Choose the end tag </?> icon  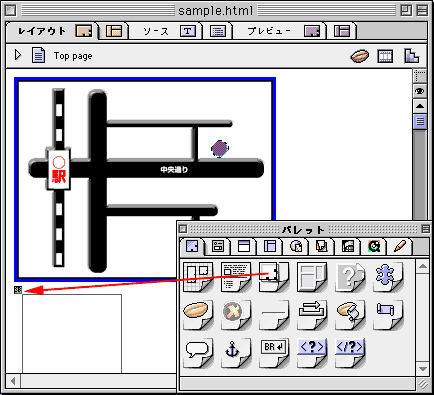[350, 353]
